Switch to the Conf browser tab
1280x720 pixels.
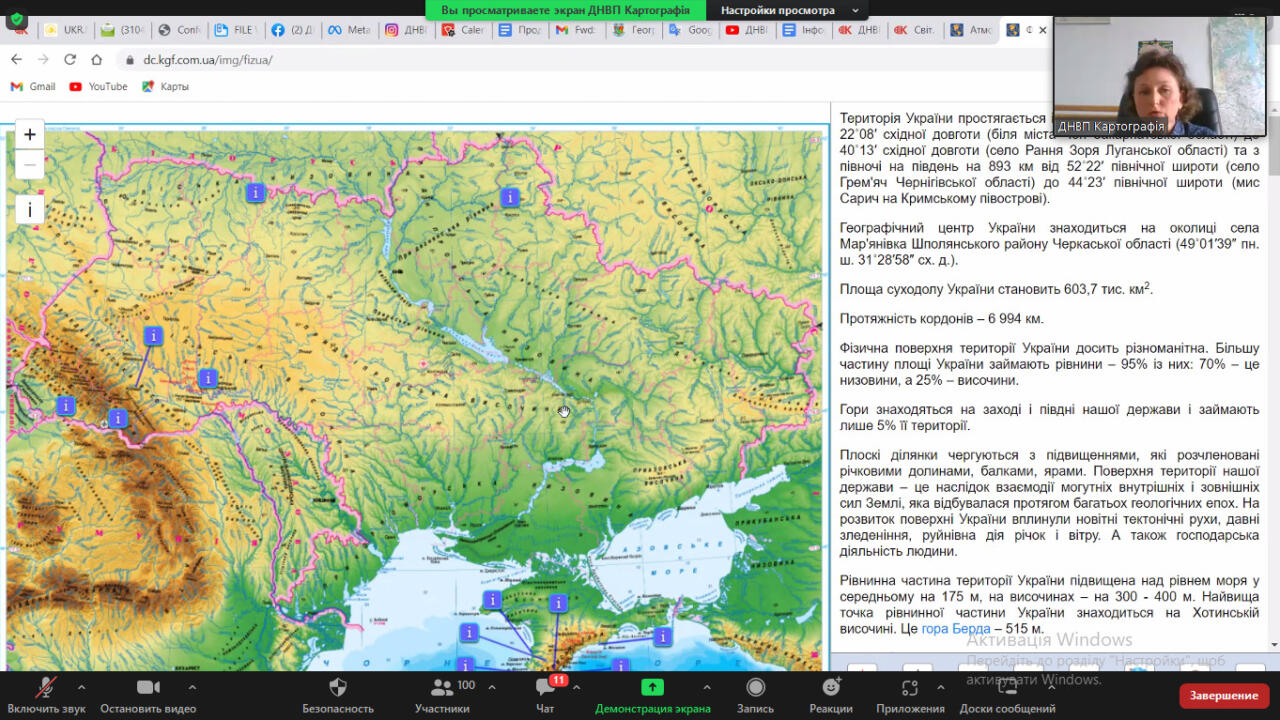(180, 30)
